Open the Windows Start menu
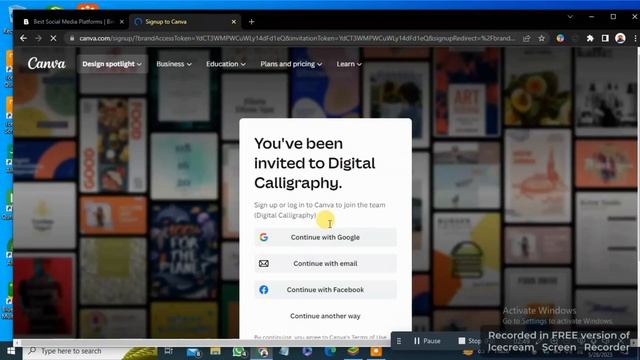 pos(11,351)
